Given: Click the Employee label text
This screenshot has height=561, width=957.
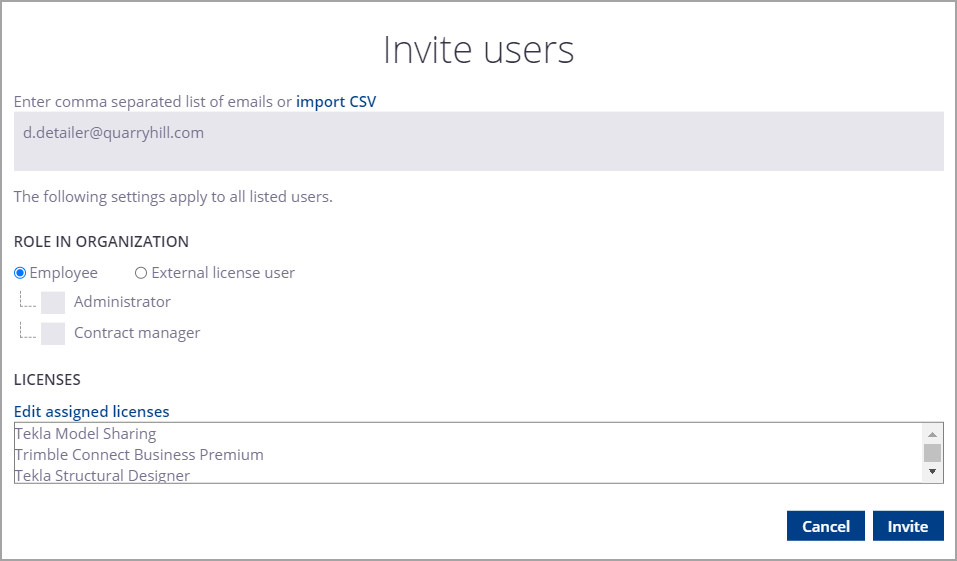Looking at the screenshot, I should [x=64, y=273].
